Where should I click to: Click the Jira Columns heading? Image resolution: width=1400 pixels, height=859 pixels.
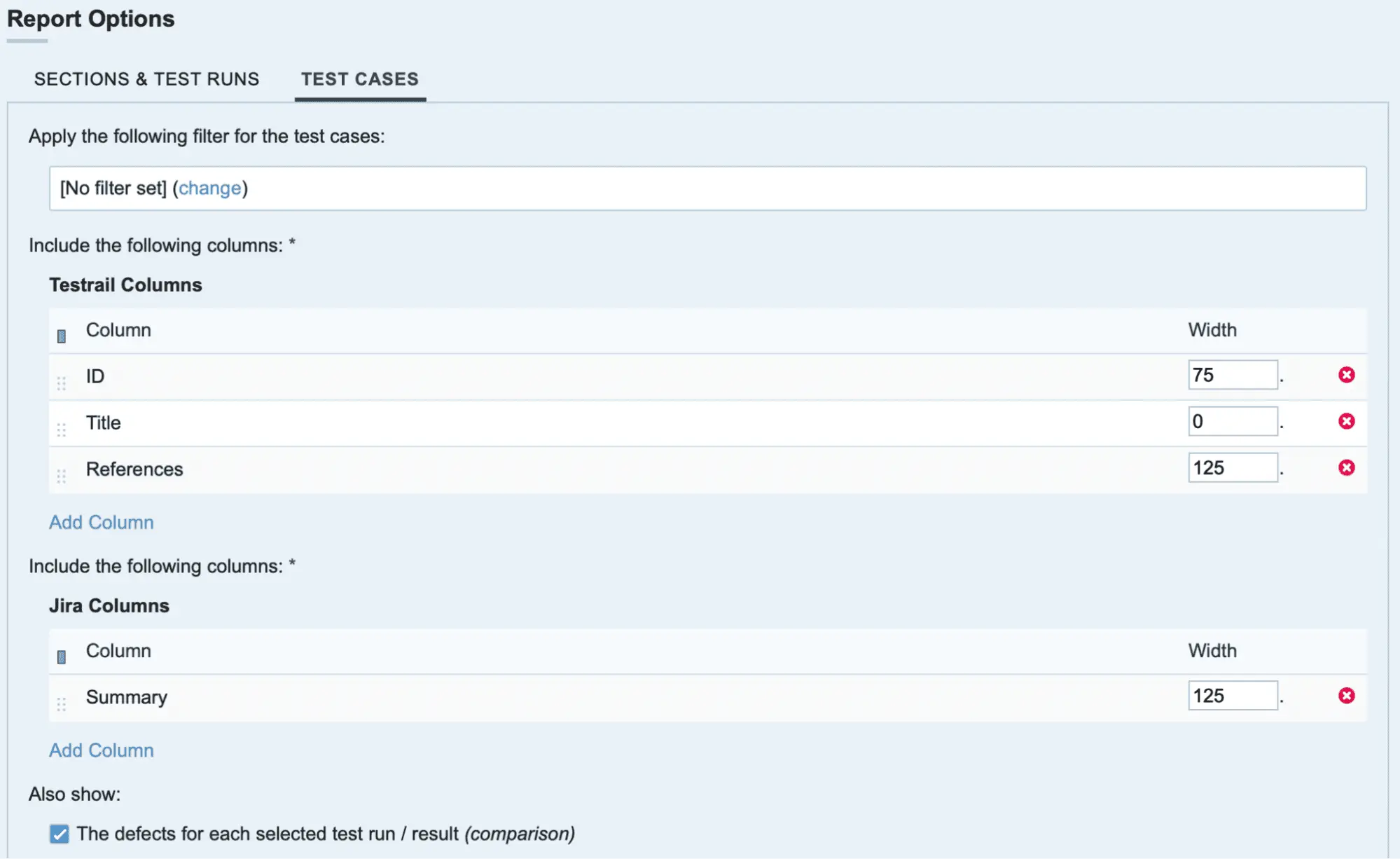pos(109,605)
